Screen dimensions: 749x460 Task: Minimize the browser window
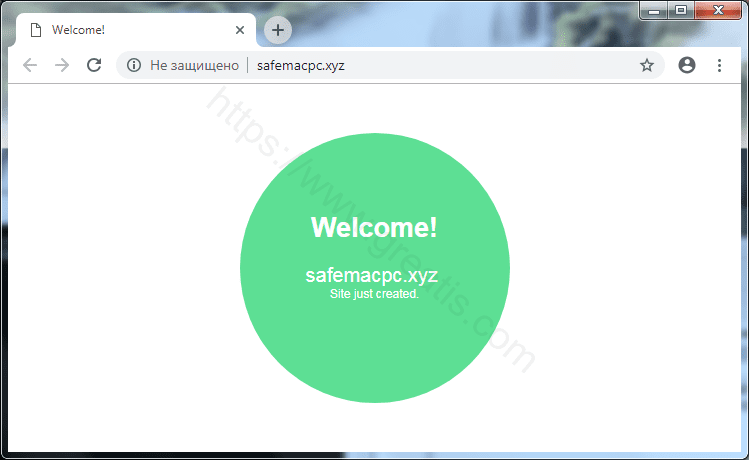(654, 11)
